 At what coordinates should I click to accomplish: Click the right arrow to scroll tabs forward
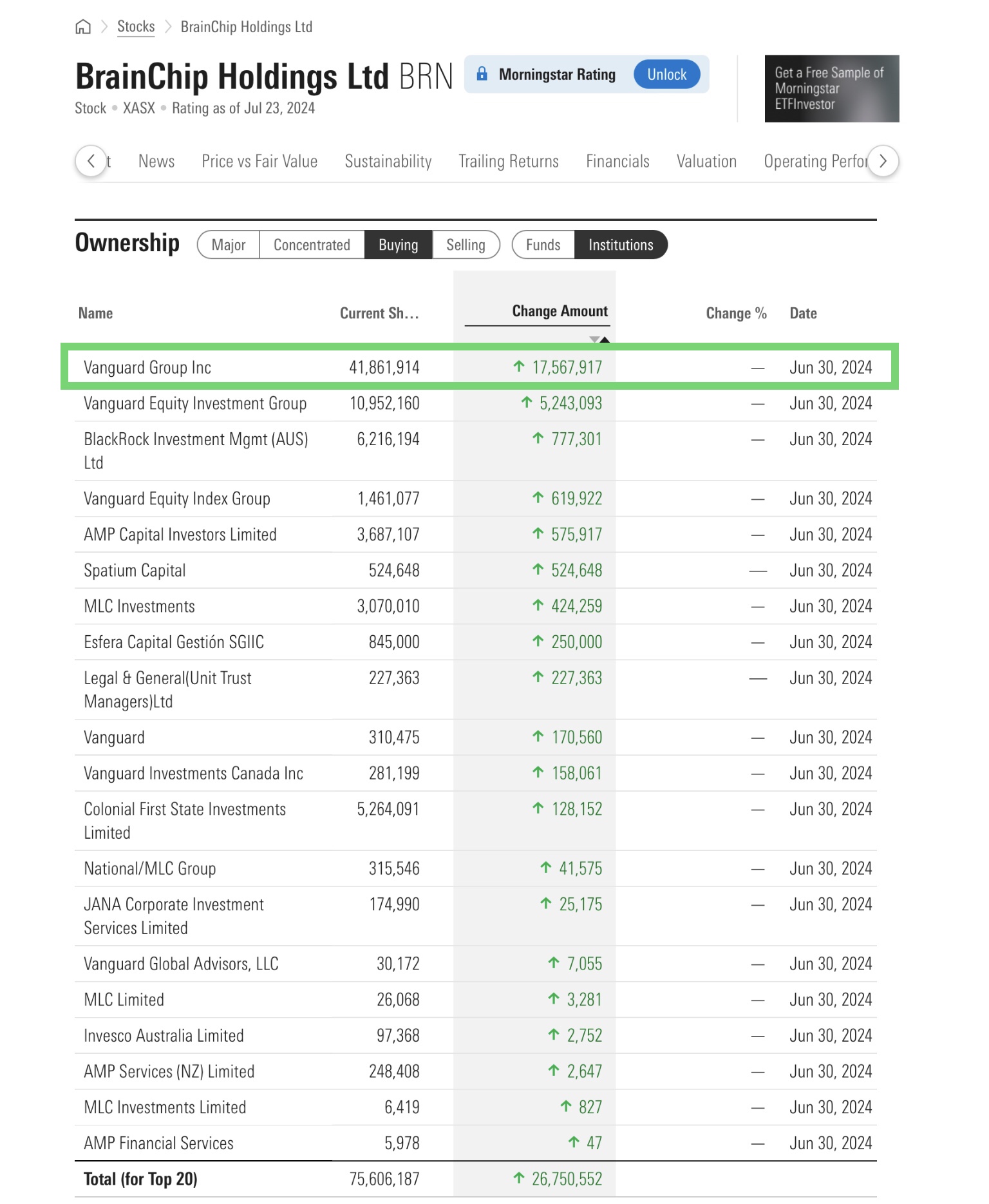pos(883,161)
